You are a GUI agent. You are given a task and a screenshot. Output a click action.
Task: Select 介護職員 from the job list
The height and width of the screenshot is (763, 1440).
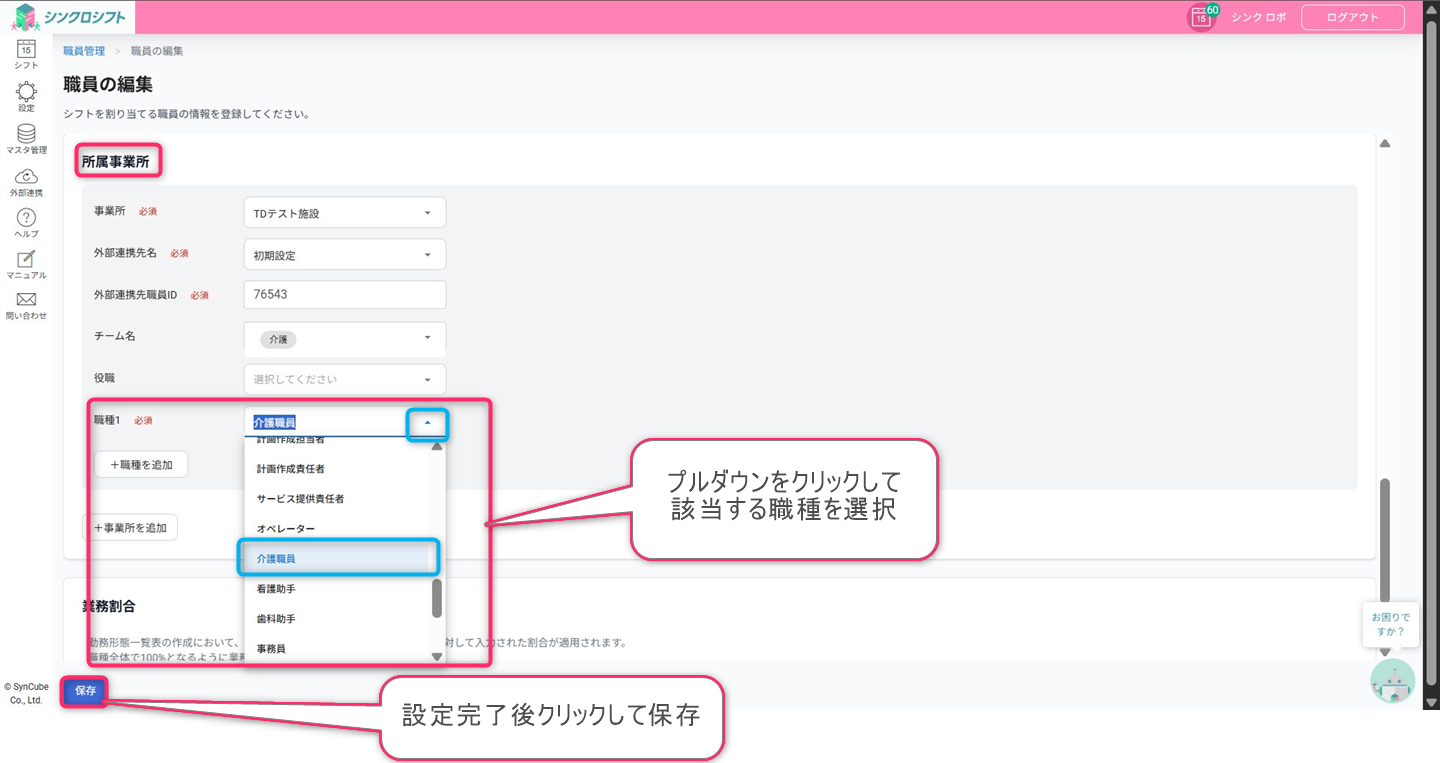(338, 558)
